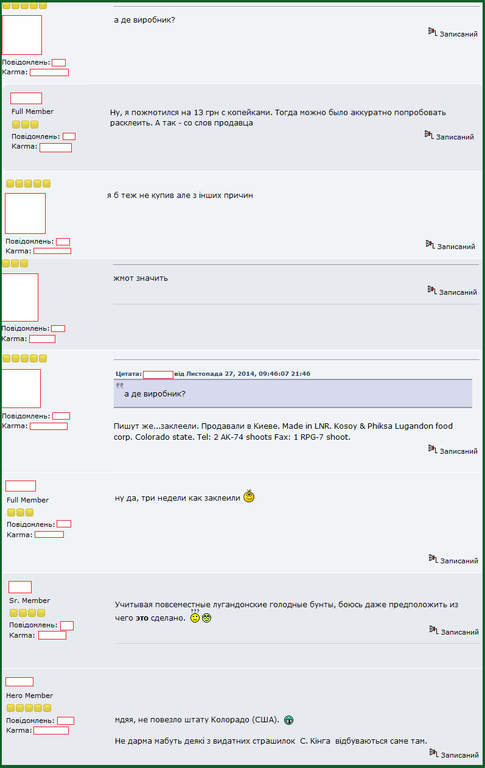Screen dimensions: 485x768
Task: Click the green sick-face smiley
Action: pyautogui.click(x=207, y=618)
